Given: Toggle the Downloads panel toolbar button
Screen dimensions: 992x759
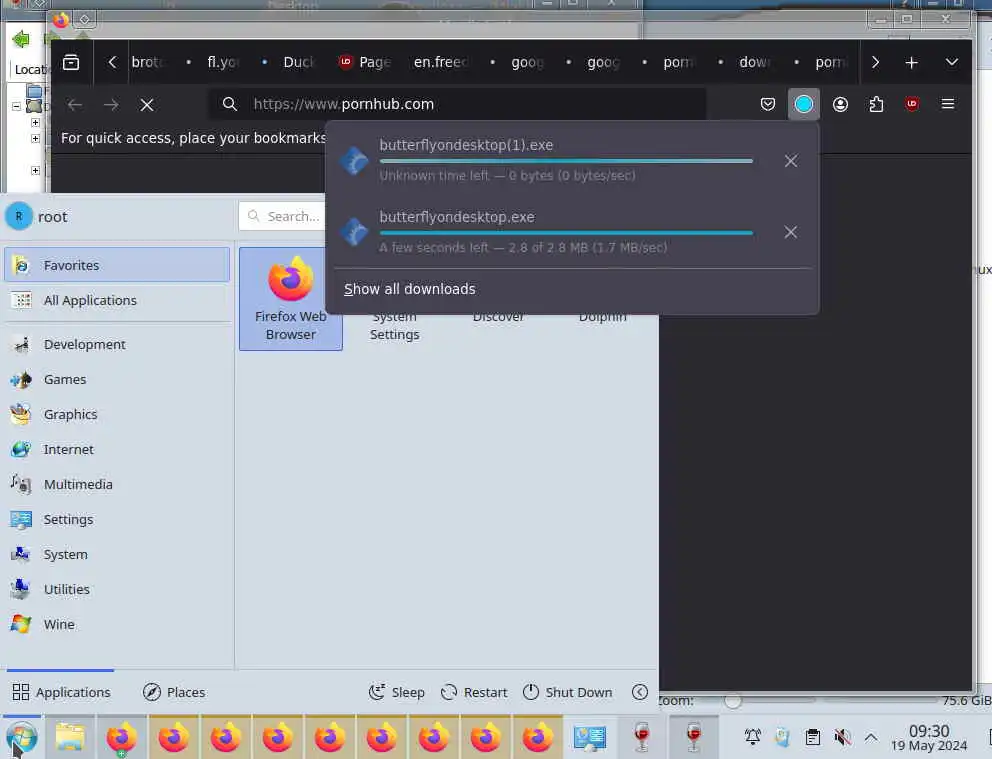Looking at the screenshot, I should [x=803, y=104].
